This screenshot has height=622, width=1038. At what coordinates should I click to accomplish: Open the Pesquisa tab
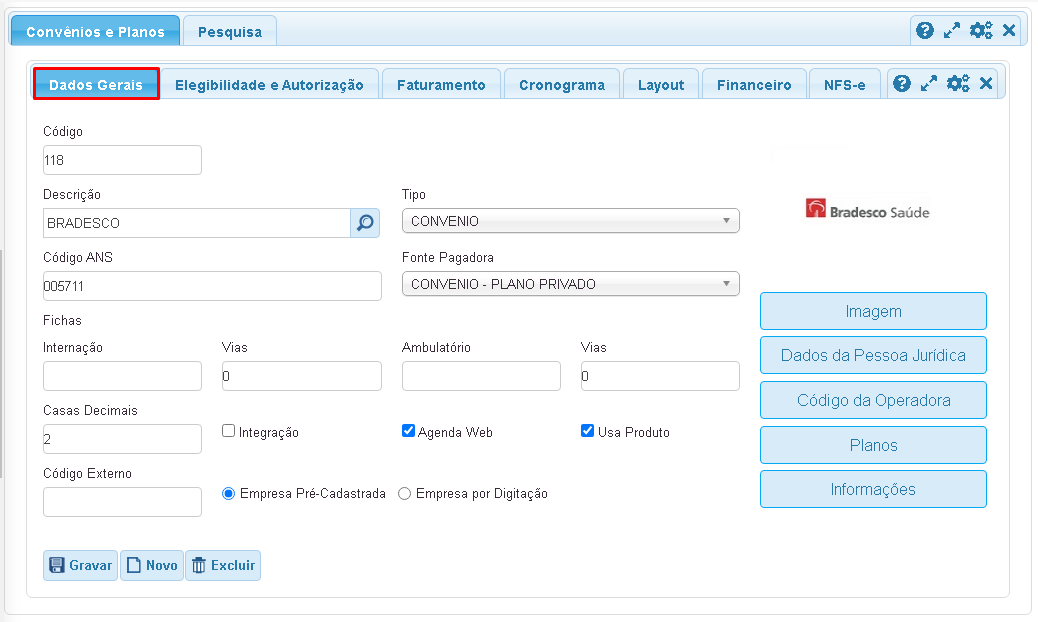tap(230, 31)
